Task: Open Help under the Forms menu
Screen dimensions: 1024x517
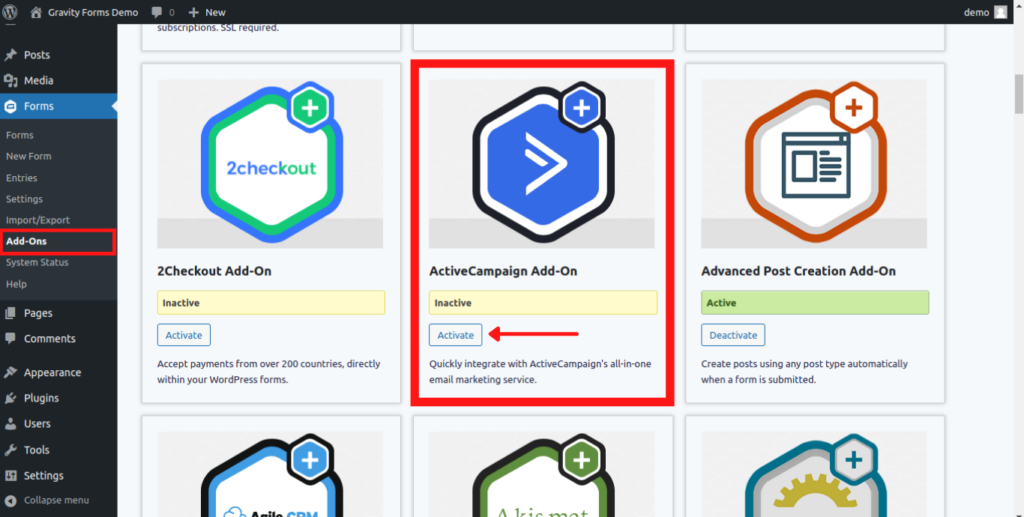Action: point(16,285)
